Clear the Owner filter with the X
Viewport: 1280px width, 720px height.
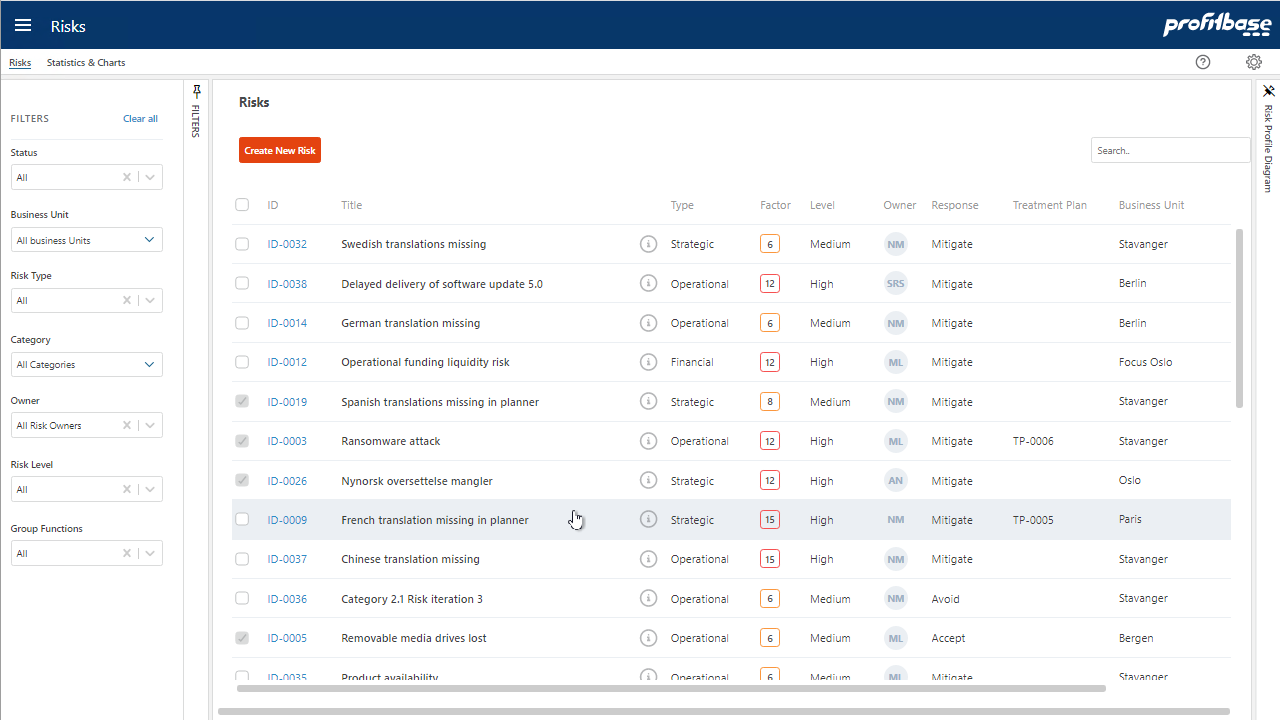(x=127, y=425)
